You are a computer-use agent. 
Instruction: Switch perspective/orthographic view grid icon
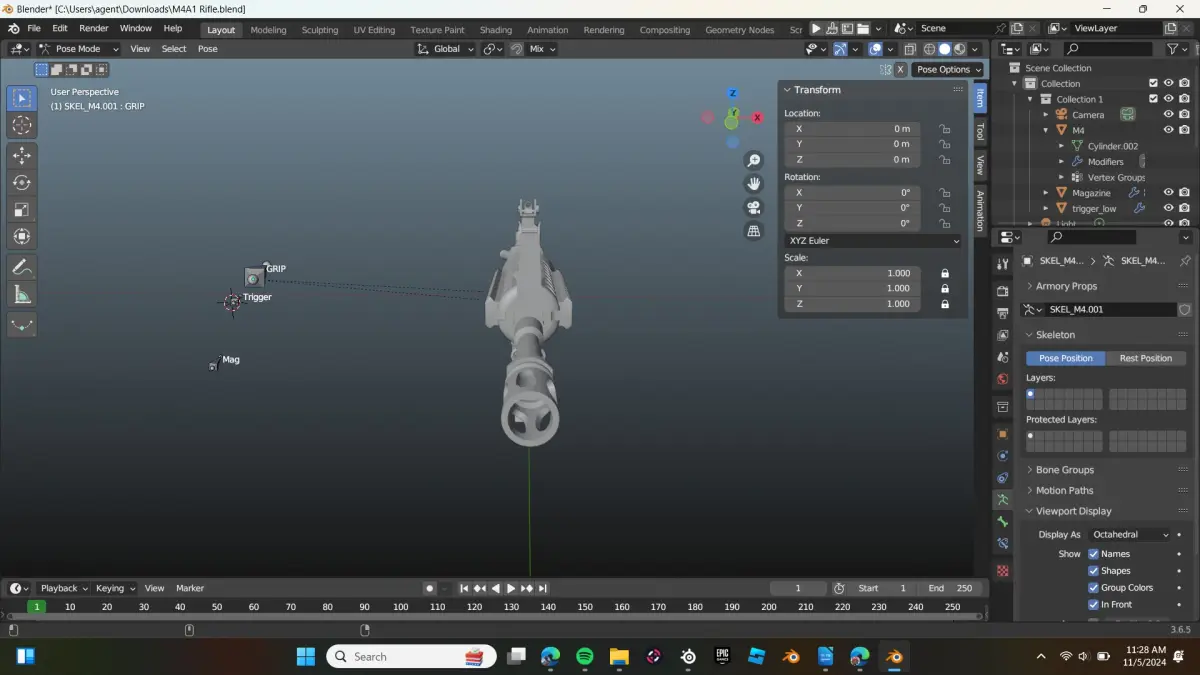754,231
